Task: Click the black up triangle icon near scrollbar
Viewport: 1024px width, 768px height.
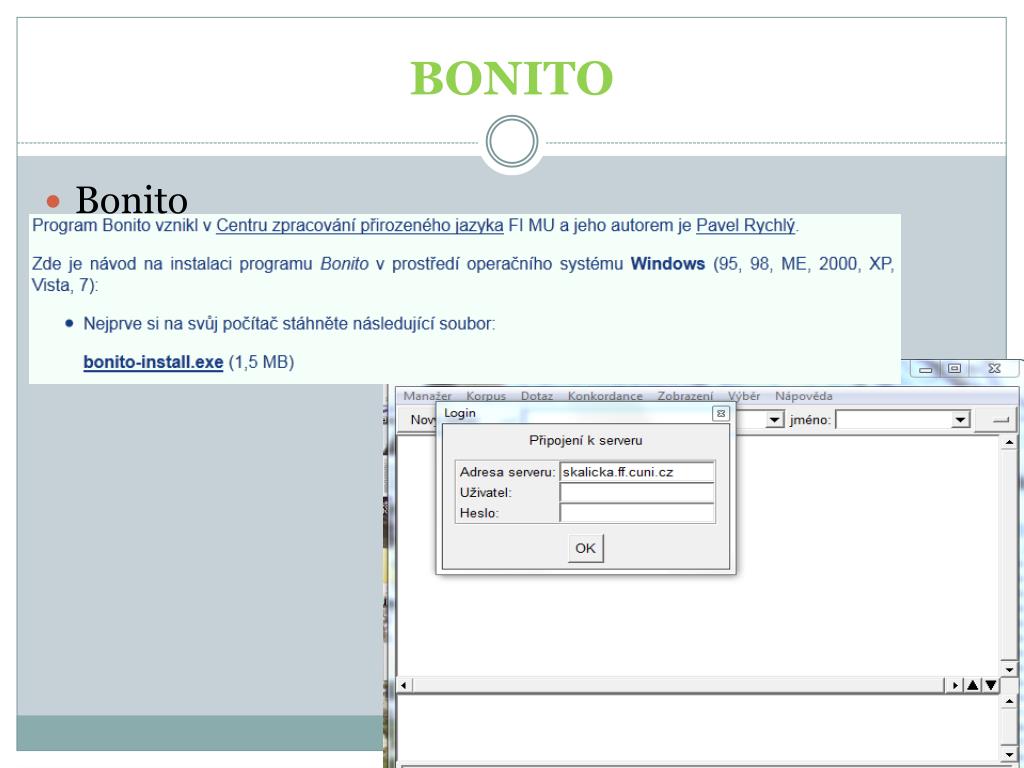Action: (x=975, y=685)
